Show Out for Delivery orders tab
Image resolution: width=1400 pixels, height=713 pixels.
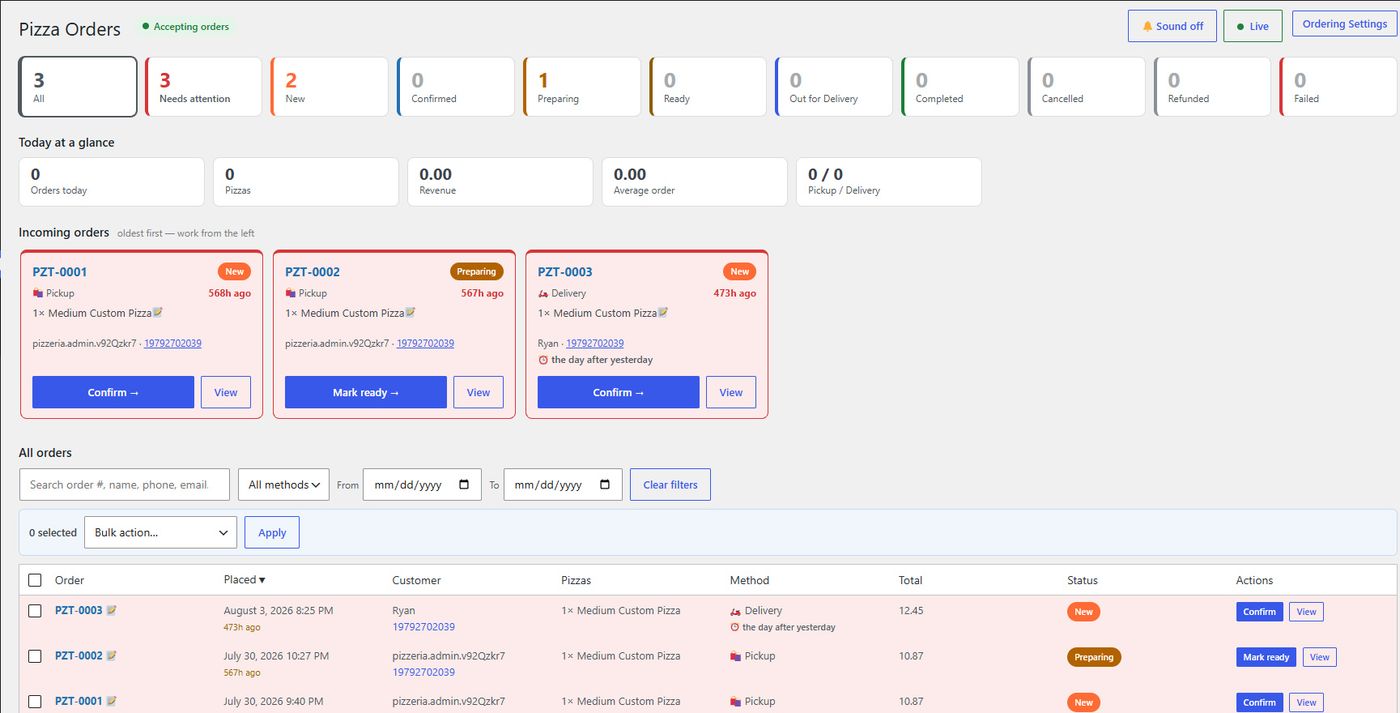[834, 87]
